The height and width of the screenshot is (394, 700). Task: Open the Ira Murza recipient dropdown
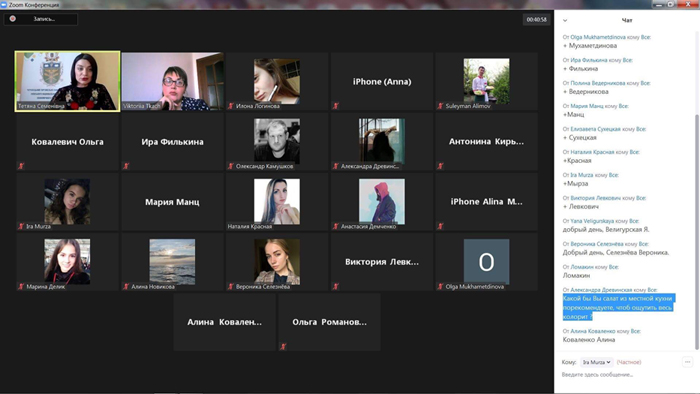pos(596,362)
